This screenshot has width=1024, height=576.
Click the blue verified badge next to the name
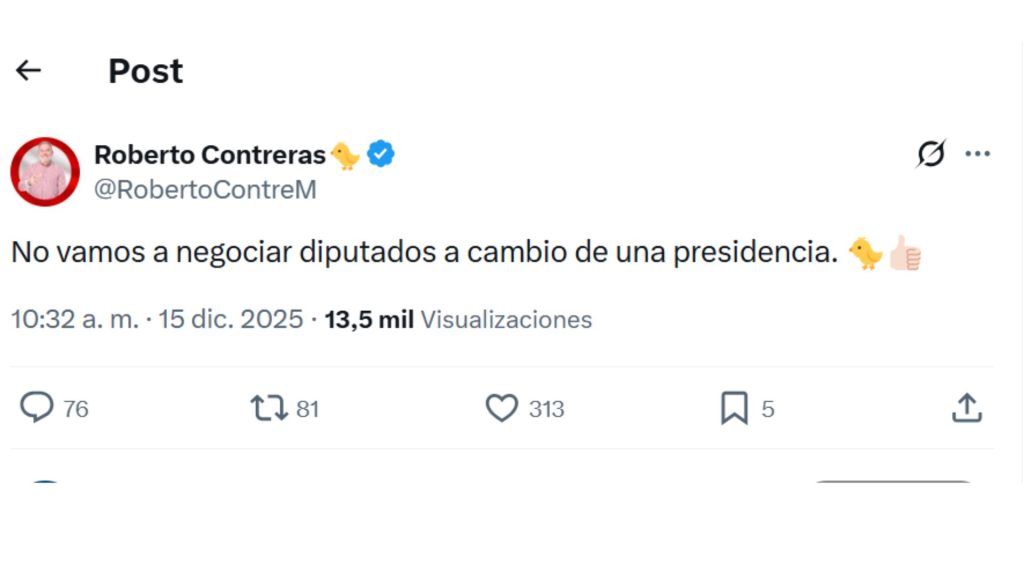(381, 154)
